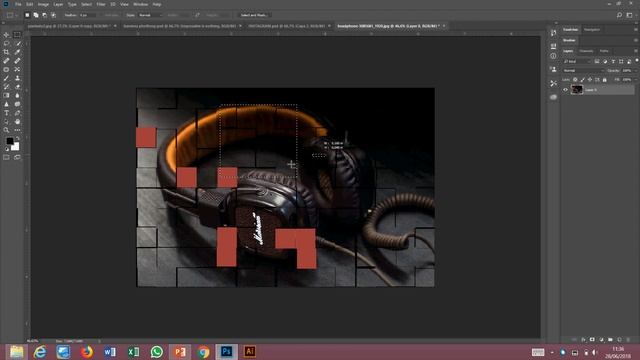Screen dimensions: 640x360
Task: Switch to the Navigator tab
Action: (592, 29)
